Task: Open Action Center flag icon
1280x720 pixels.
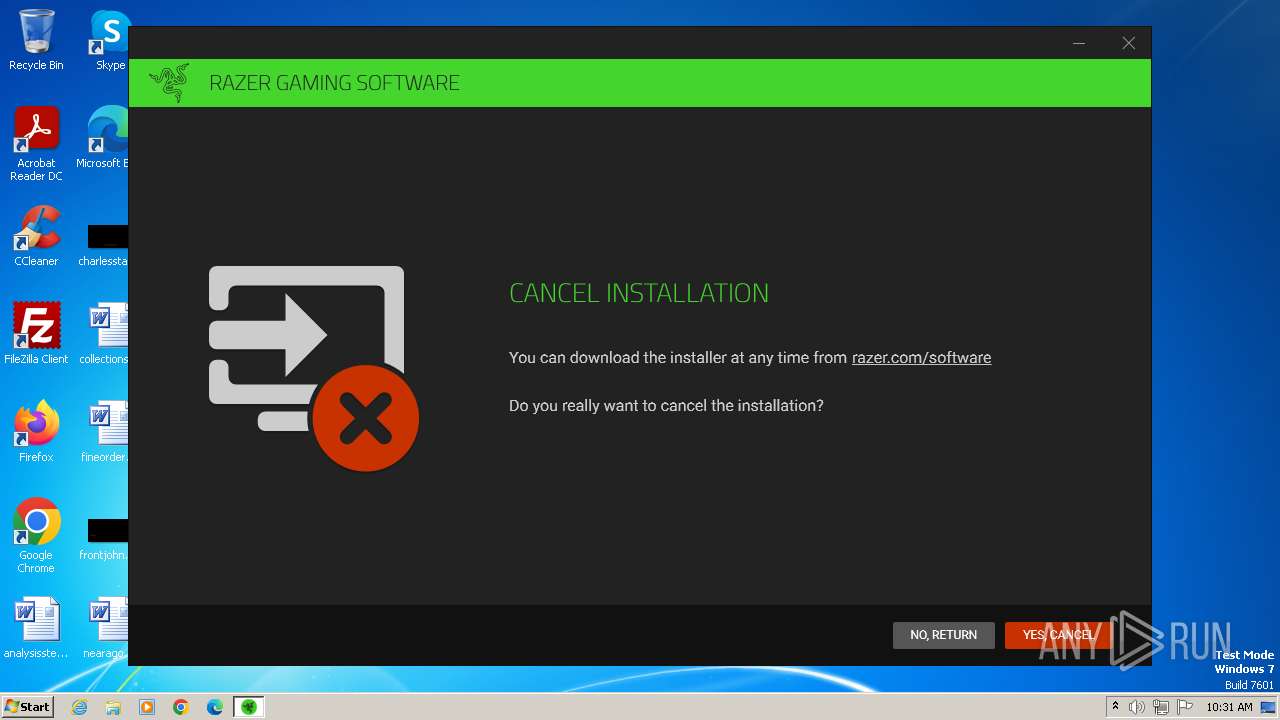Action: (x=1185, y=707)
